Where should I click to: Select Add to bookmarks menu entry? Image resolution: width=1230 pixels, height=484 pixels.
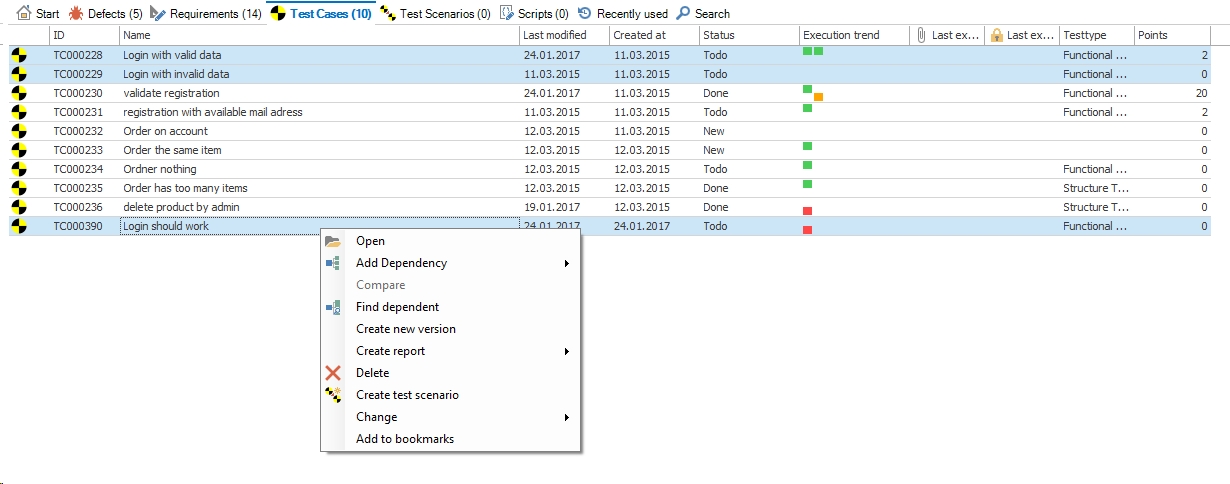coord(404,439)
